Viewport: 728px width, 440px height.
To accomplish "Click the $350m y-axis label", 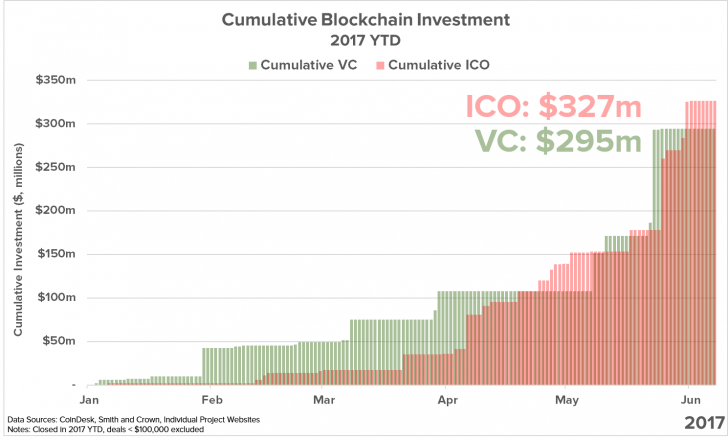I will [x=55, y=80].
